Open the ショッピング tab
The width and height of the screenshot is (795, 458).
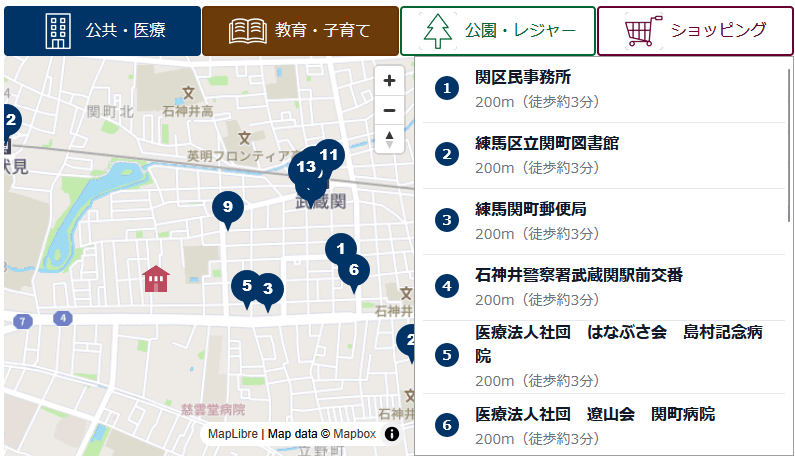pyautogui.click(x=695, y=31)
